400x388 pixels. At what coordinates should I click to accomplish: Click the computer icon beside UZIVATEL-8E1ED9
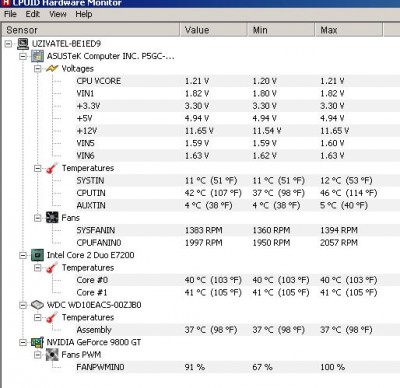pos(23,44)
